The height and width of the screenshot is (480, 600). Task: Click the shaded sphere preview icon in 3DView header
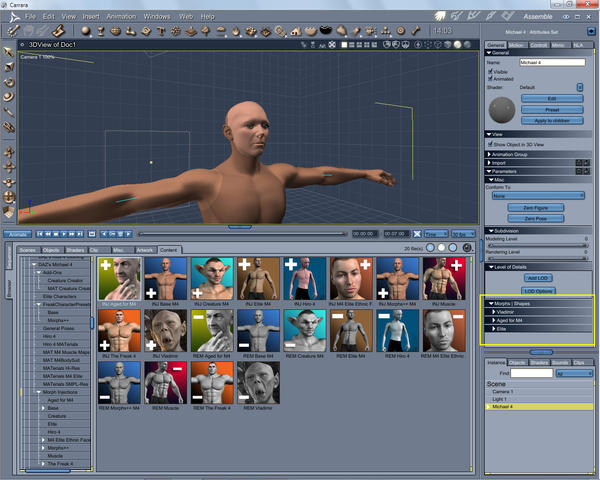pyautogui.click(x=457, y=45)
